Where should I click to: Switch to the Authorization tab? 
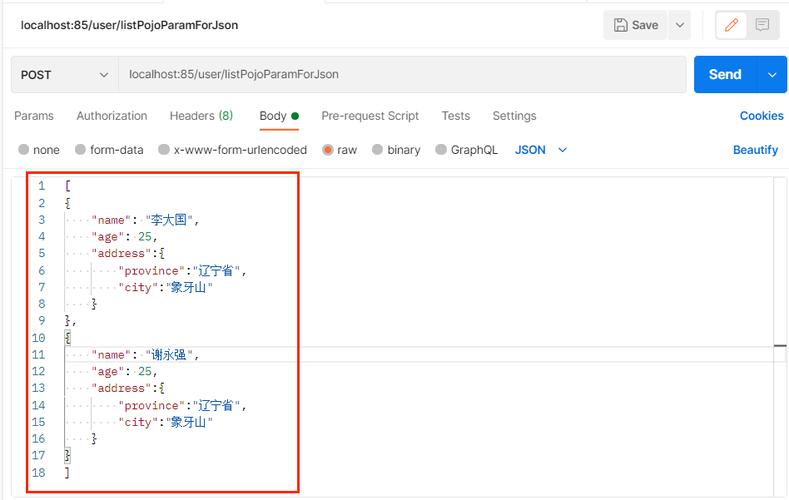point(112,116)
